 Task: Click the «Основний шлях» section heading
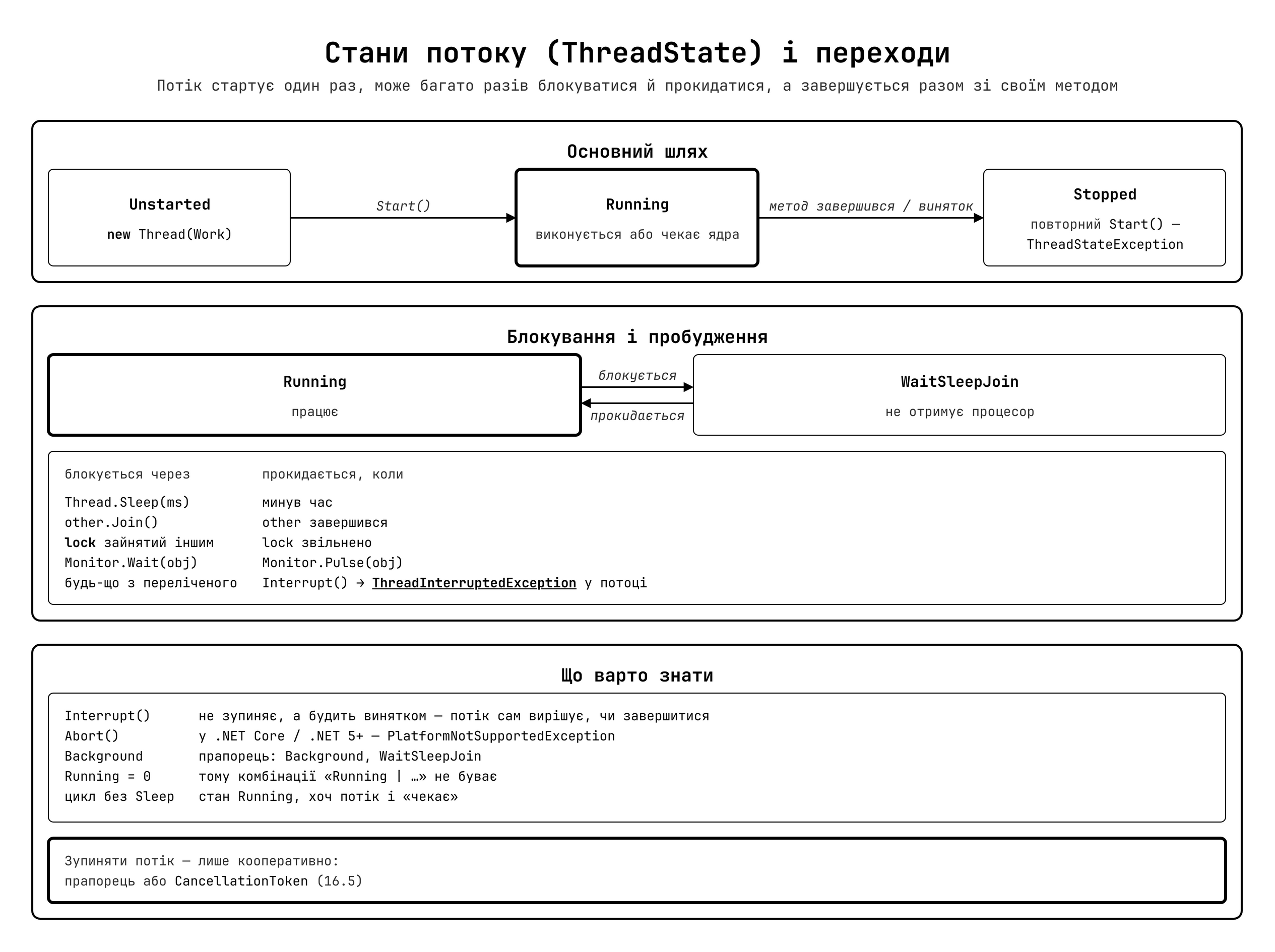click(x=637, y=151)
